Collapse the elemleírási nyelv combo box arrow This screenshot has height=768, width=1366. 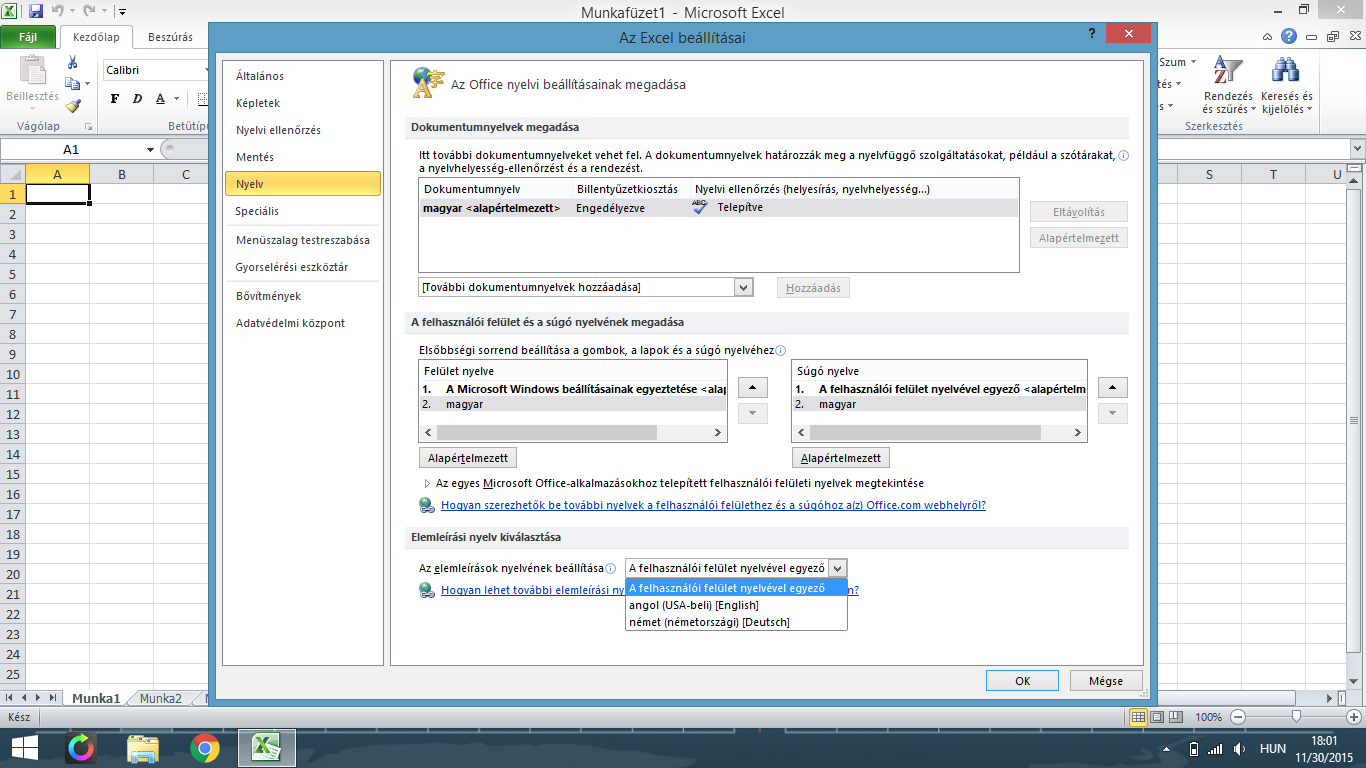[838, 568]
